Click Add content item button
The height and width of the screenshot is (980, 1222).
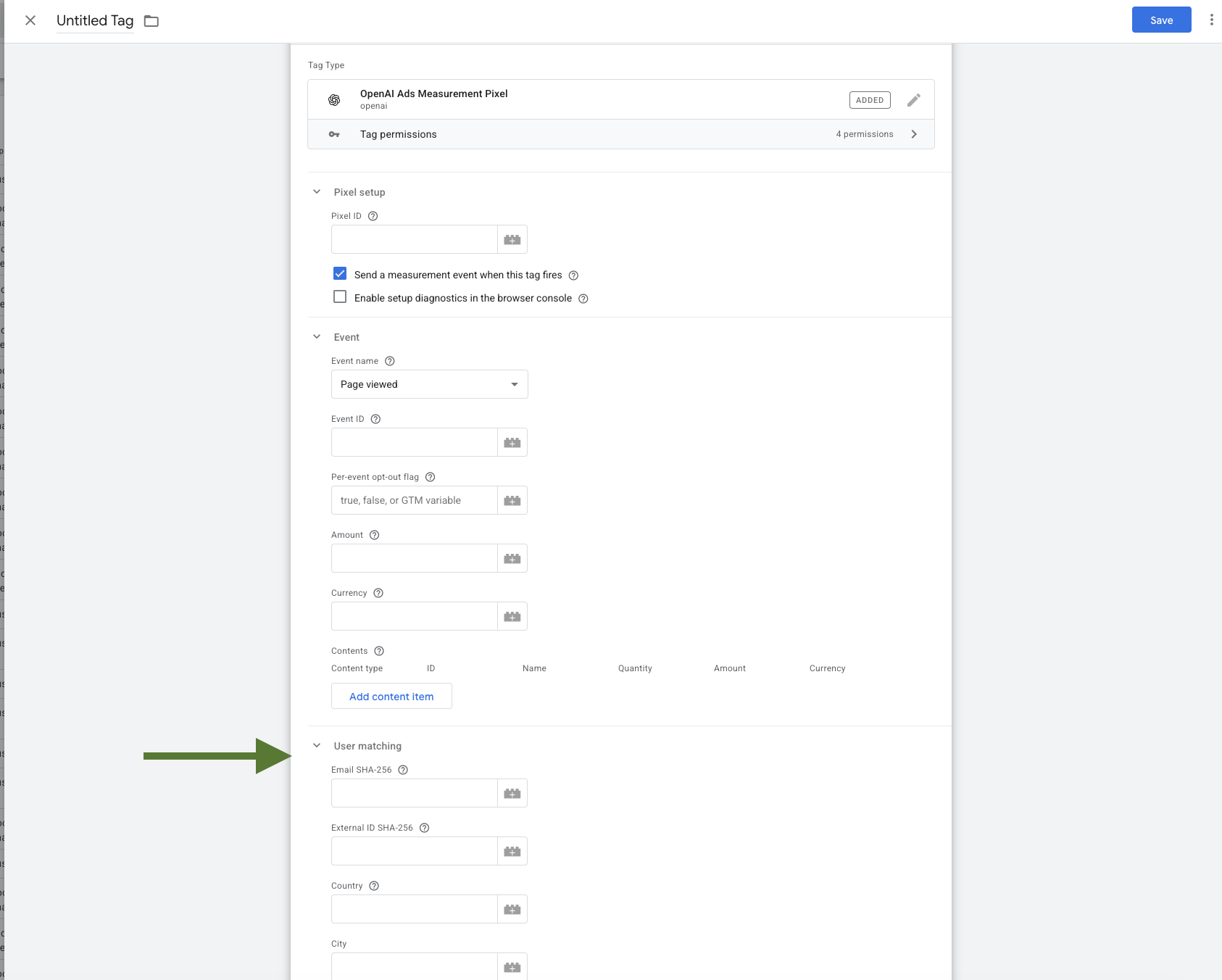tap(391, 696)
